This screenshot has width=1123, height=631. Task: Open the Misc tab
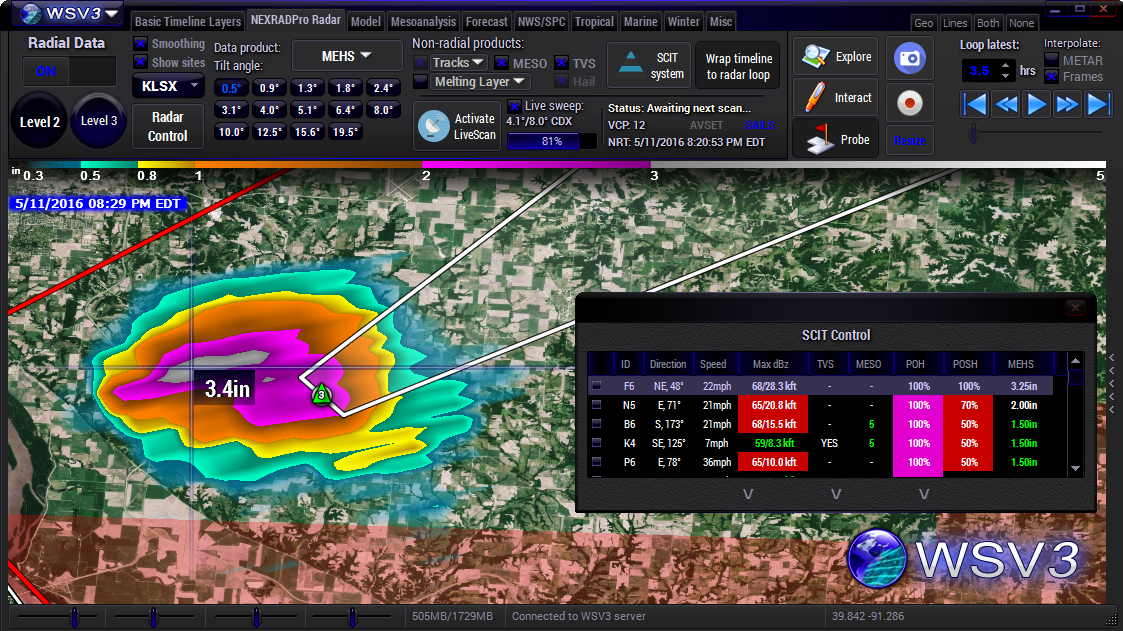720,21
